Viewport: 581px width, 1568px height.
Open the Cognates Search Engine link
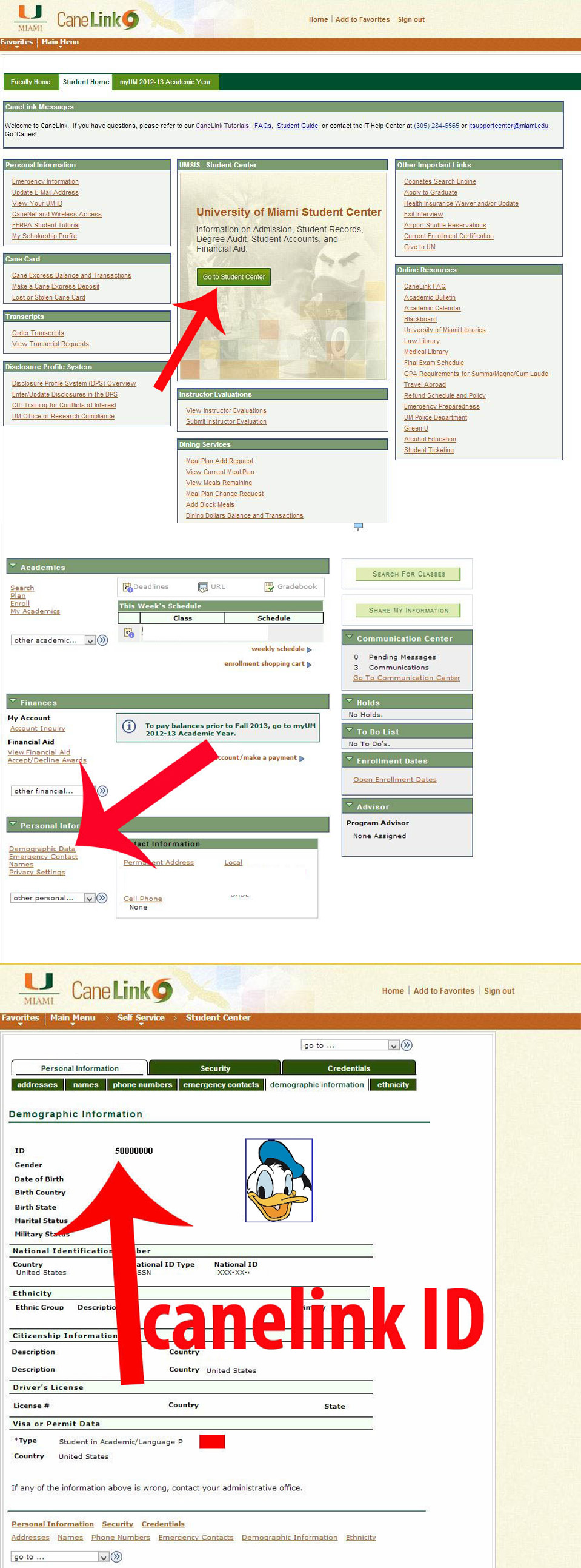click(440, 181)
